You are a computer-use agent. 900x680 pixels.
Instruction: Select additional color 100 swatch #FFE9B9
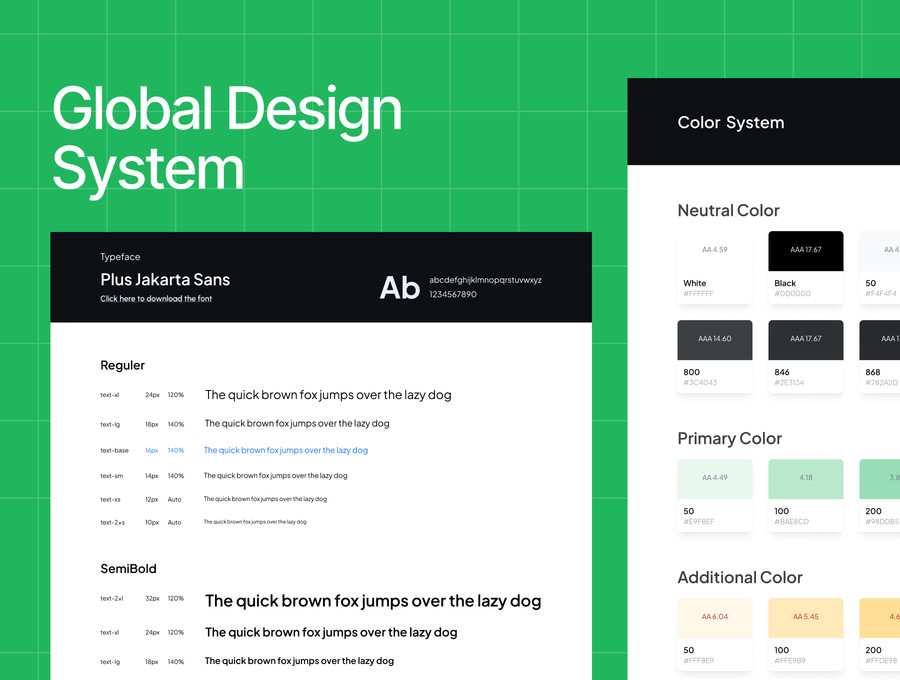[x=806, y=635]
